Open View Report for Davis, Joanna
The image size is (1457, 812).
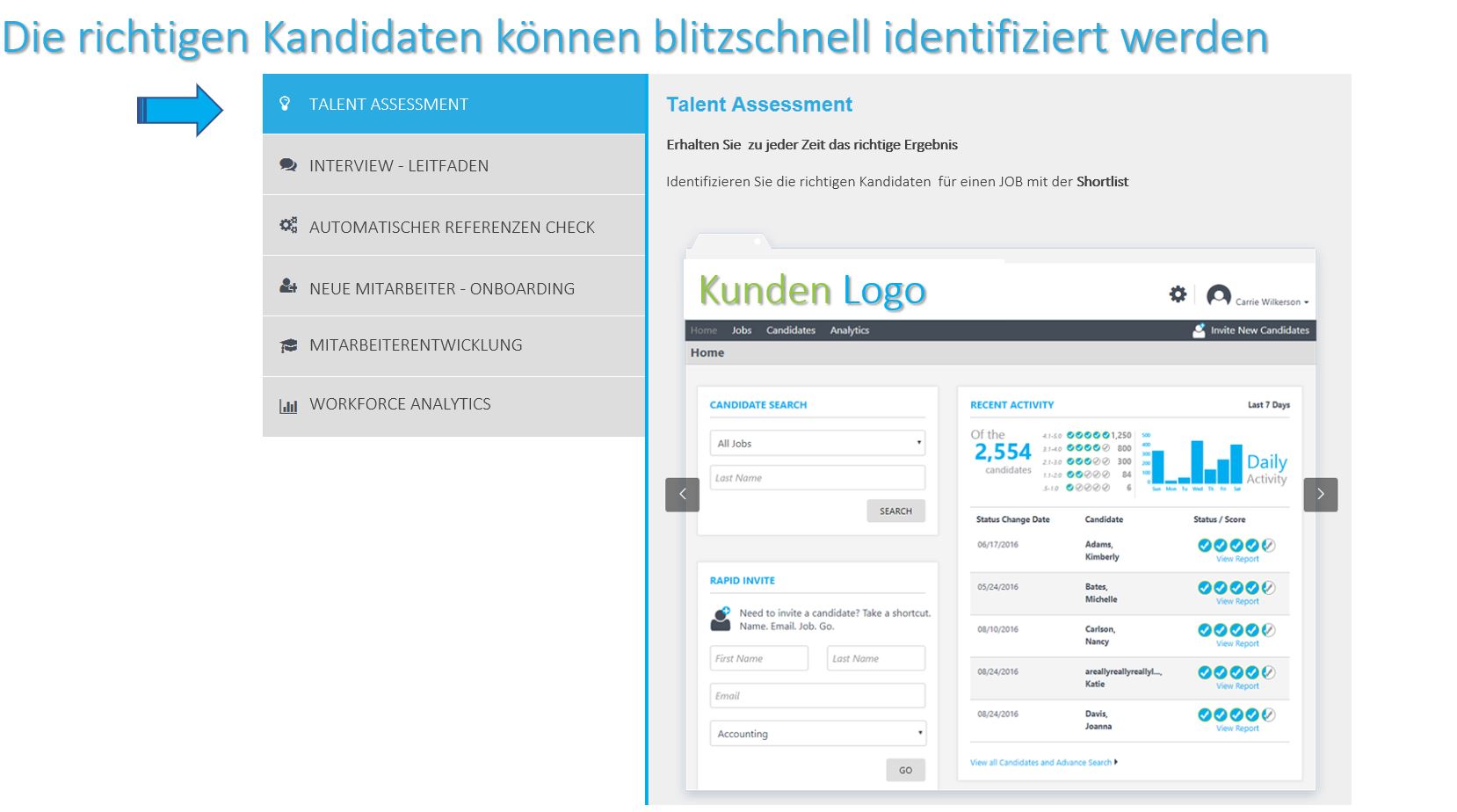(1237, 729)
